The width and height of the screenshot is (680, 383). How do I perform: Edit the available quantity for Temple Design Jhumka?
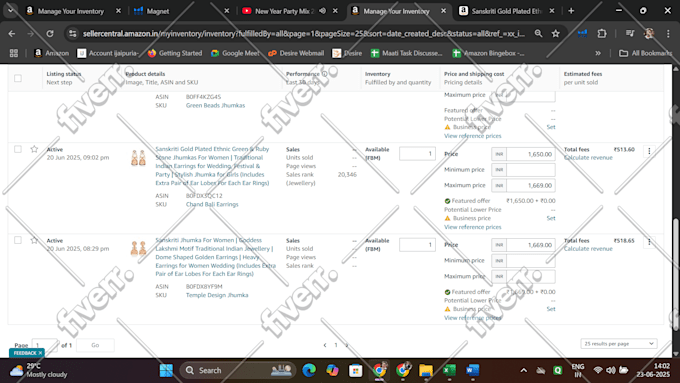[417, 245]
